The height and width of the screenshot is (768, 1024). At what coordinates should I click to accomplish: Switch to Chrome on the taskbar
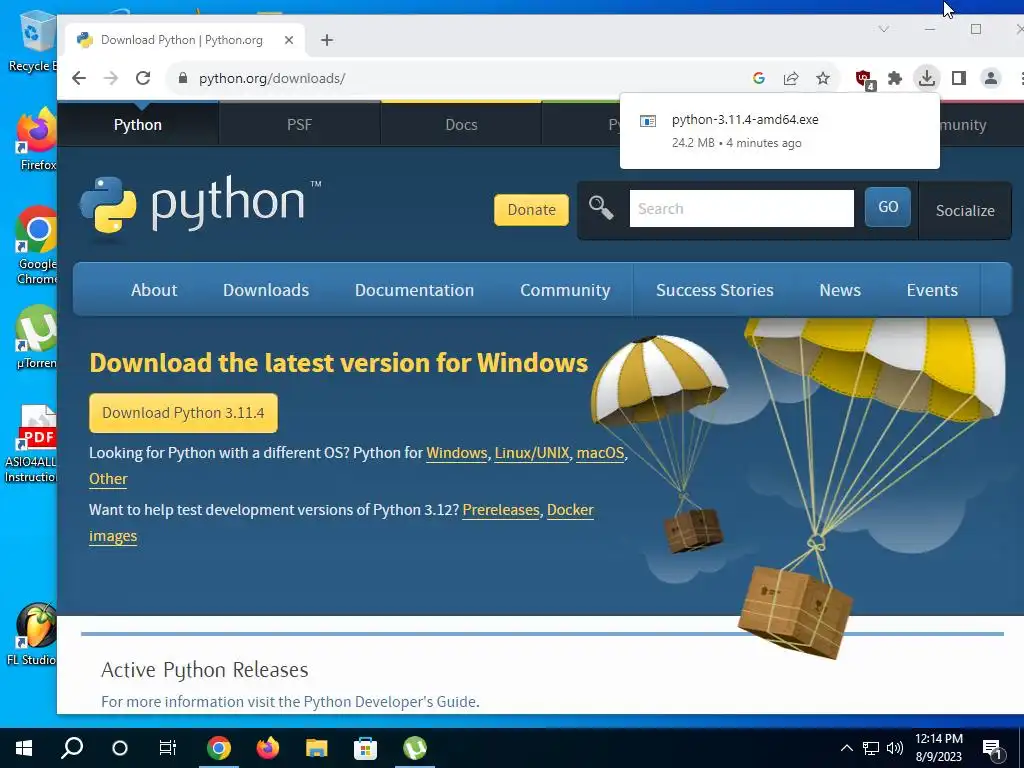[x=219, y=748]
